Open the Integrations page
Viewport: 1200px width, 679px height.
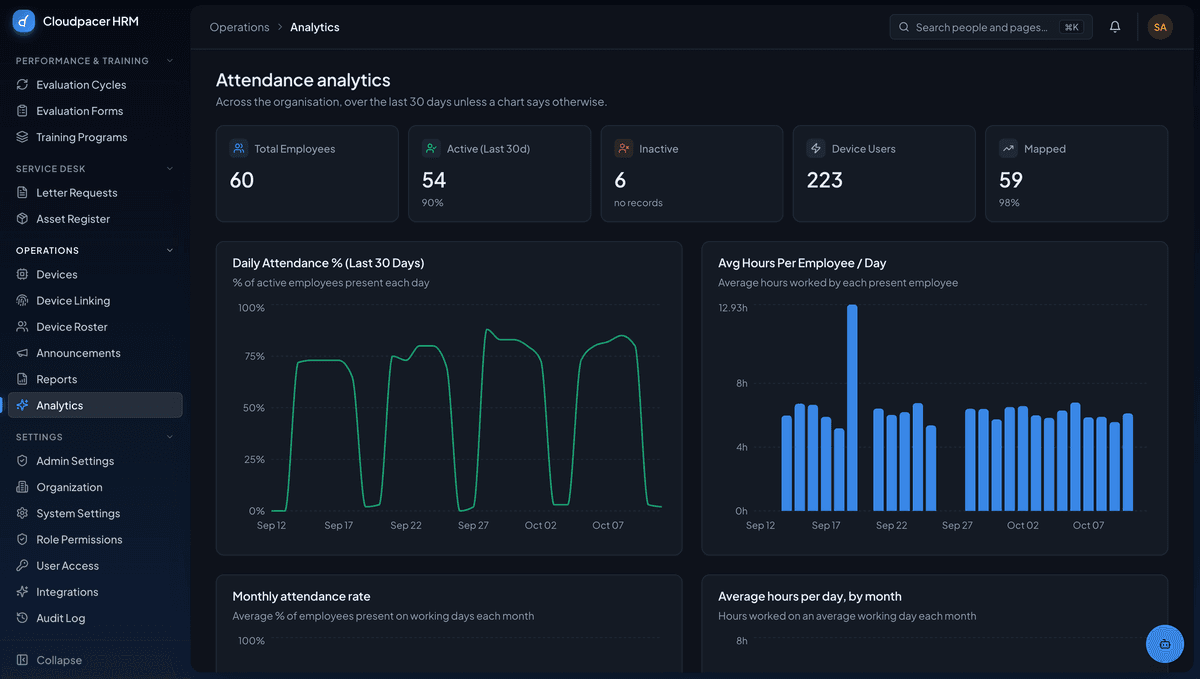click(95, 592)
